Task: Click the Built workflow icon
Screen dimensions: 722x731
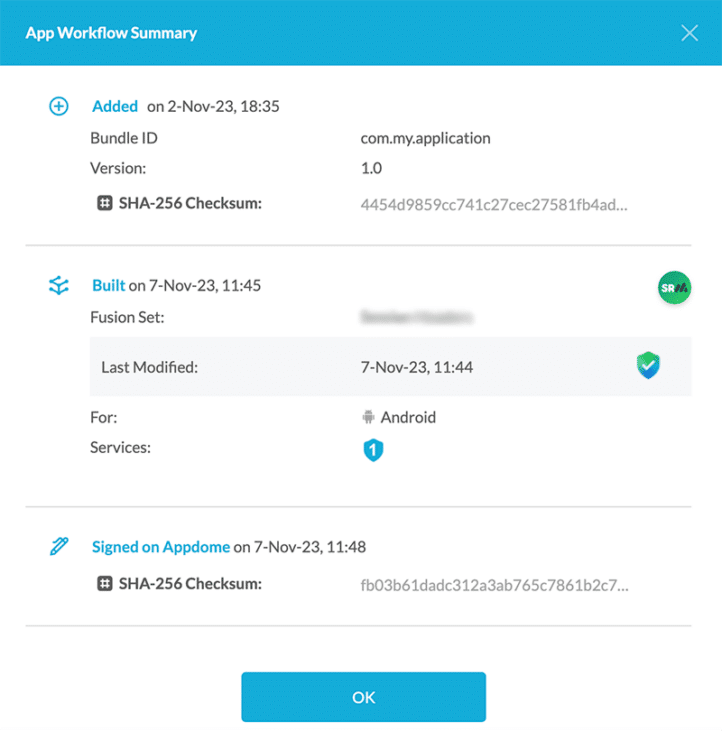Action: pos(59,286)
